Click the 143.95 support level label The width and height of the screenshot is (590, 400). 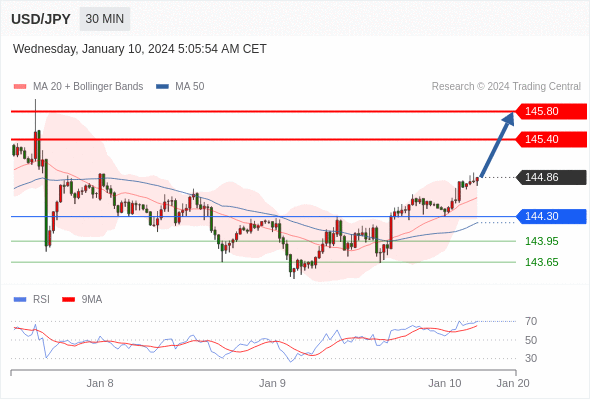(541, 241)
